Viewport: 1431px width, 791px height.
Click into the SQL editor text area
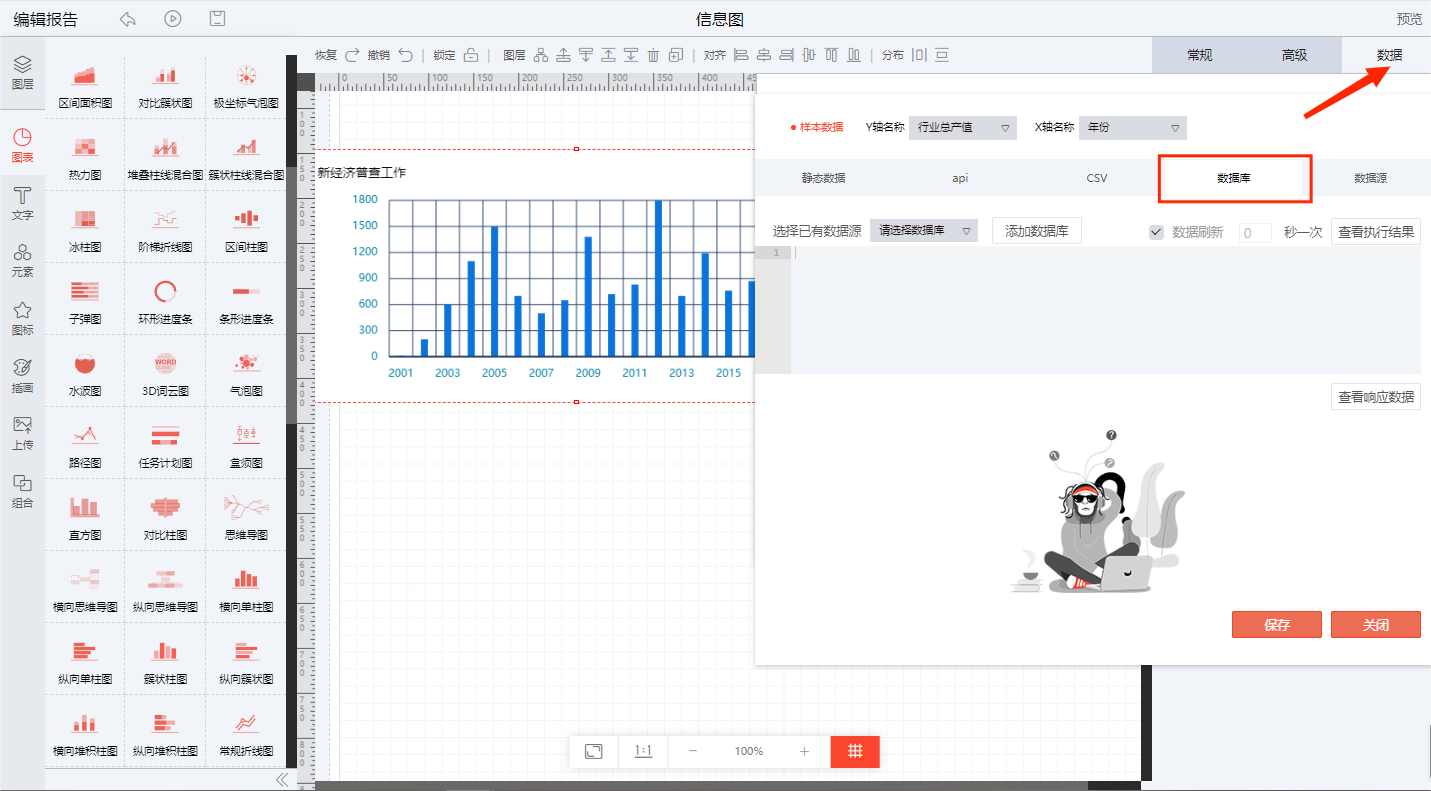point(1105,310)
